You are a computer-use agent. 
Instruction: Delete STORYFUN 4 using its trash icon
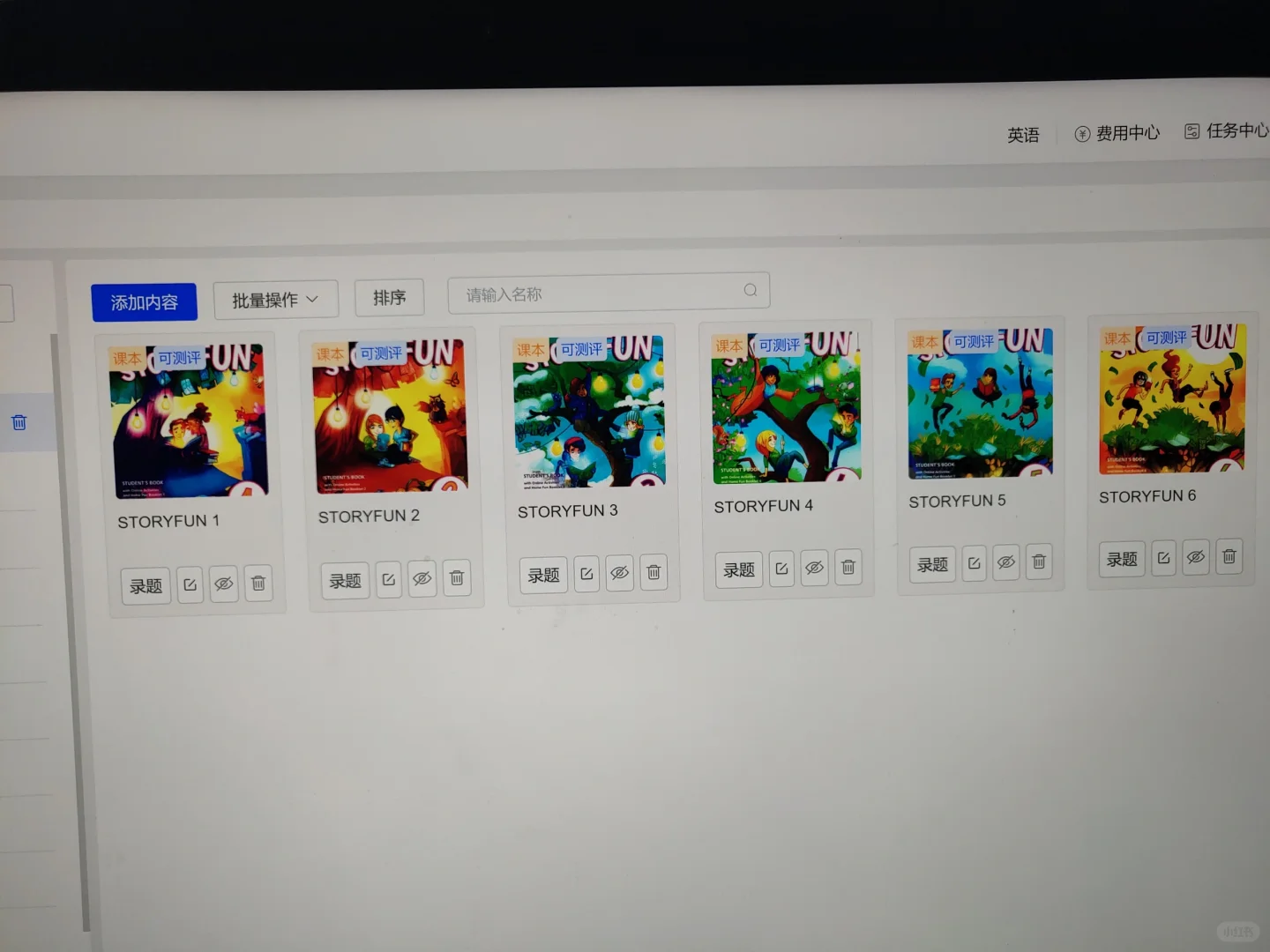(x=848, y=569)
